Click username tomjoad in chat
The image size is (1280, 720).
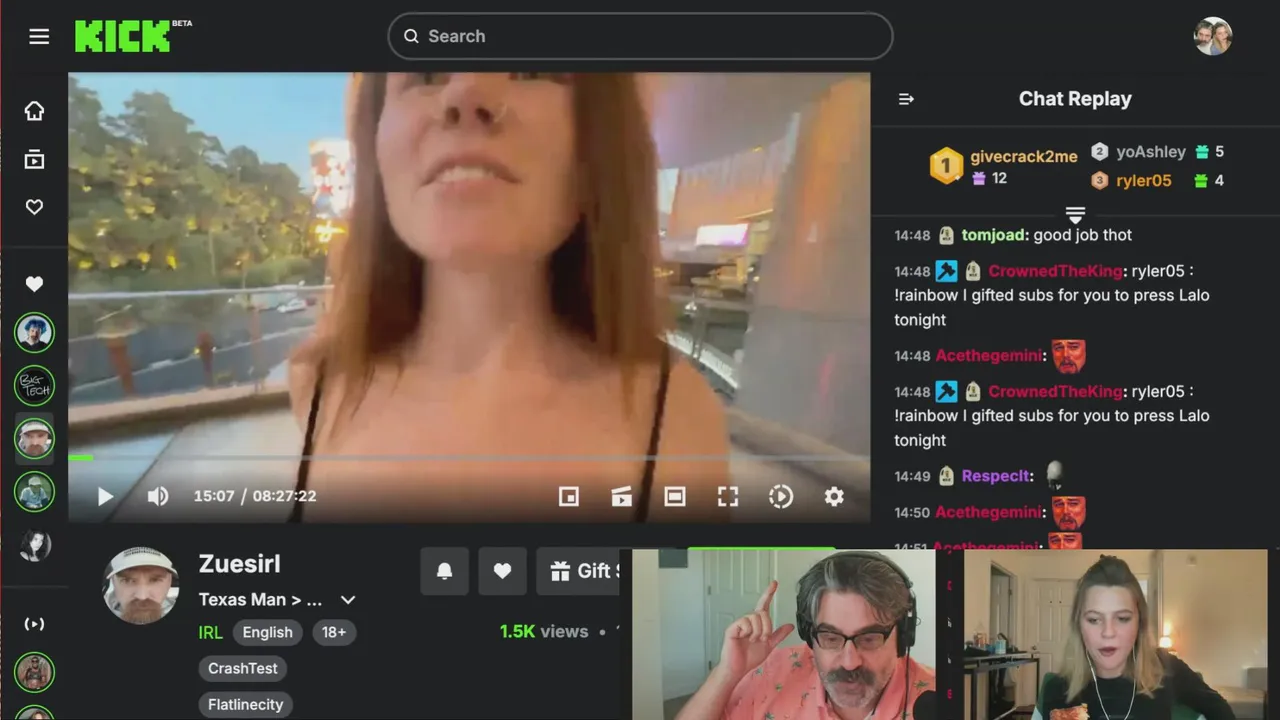pos(994,235)
